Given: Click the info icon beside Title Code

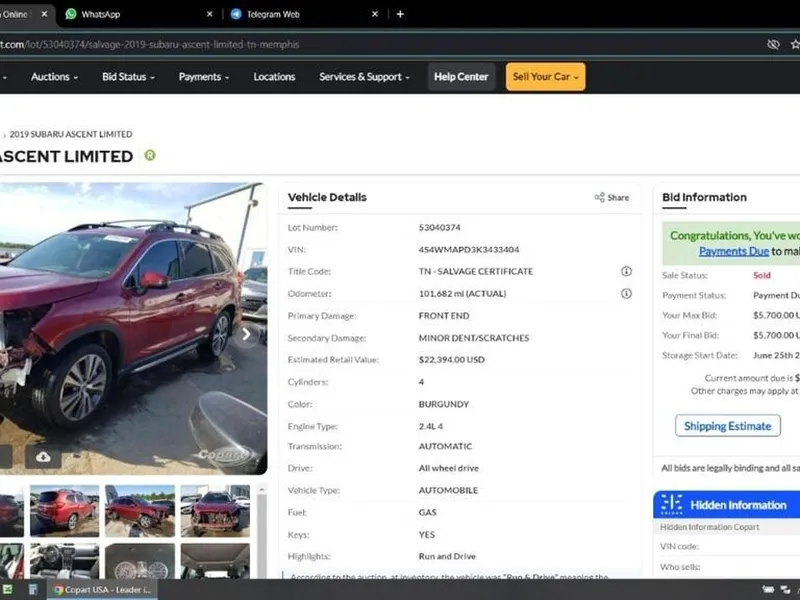Looking at the screenshot, I should pos(626,271).
